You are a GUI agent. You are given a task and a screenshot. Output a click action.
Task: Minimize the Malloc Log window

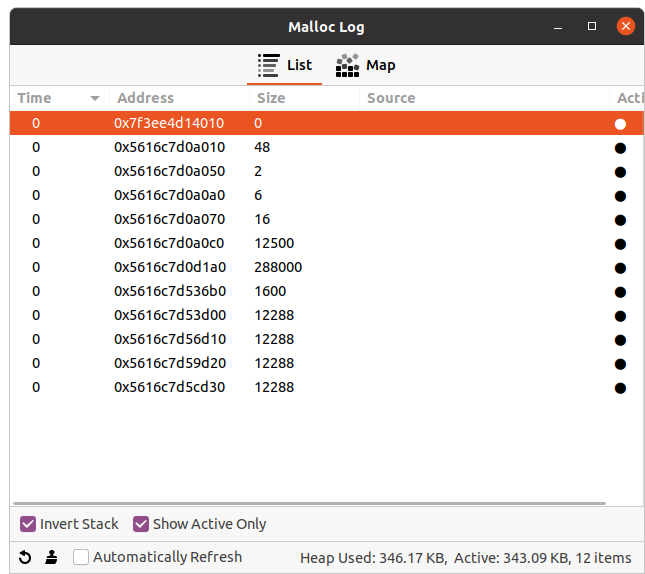coord(558,27)
